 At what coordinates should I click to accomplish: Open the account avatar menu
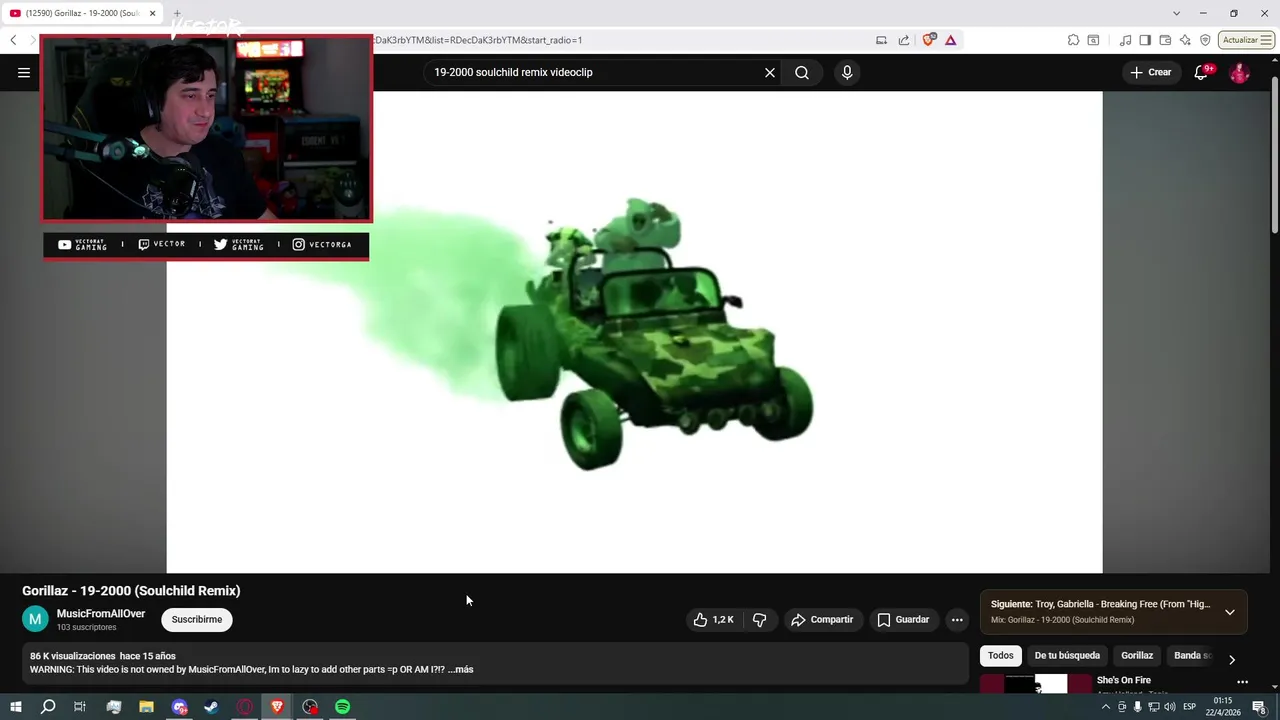(1239, 73)
